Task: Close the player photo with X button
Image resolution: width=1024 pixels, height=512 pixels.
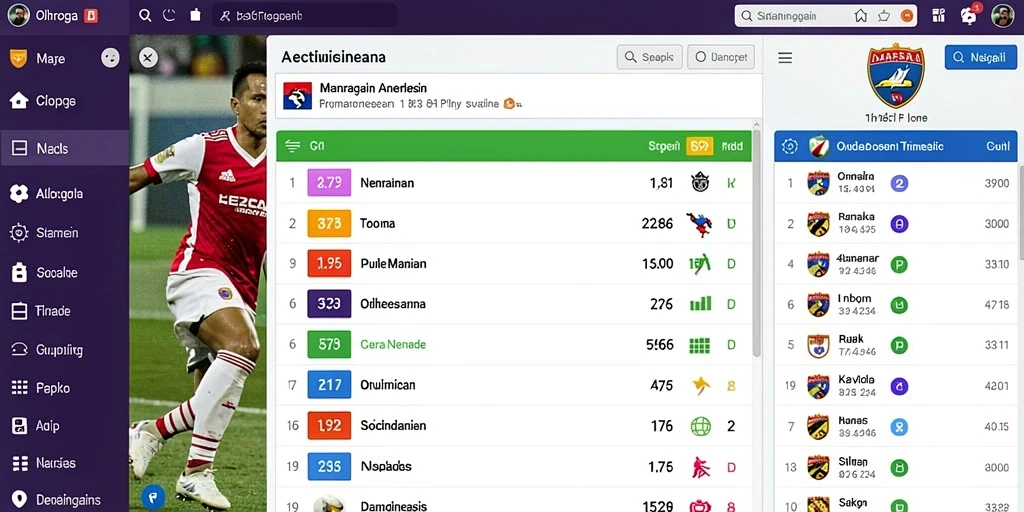Action: click(x=148, y=58)
